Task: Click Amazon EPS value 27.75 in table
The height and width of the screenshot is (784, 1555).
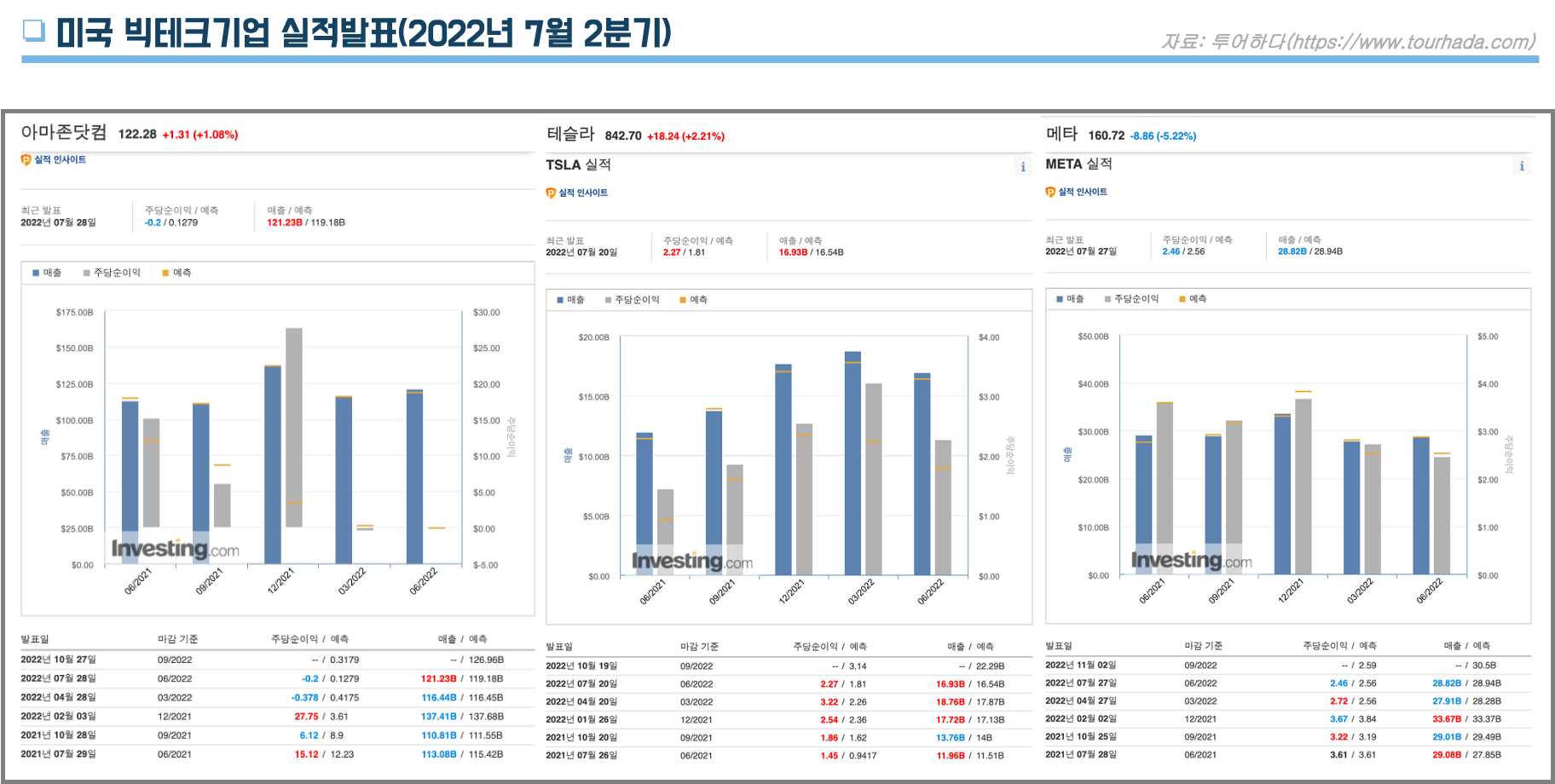Action: (x=307, y=717)
